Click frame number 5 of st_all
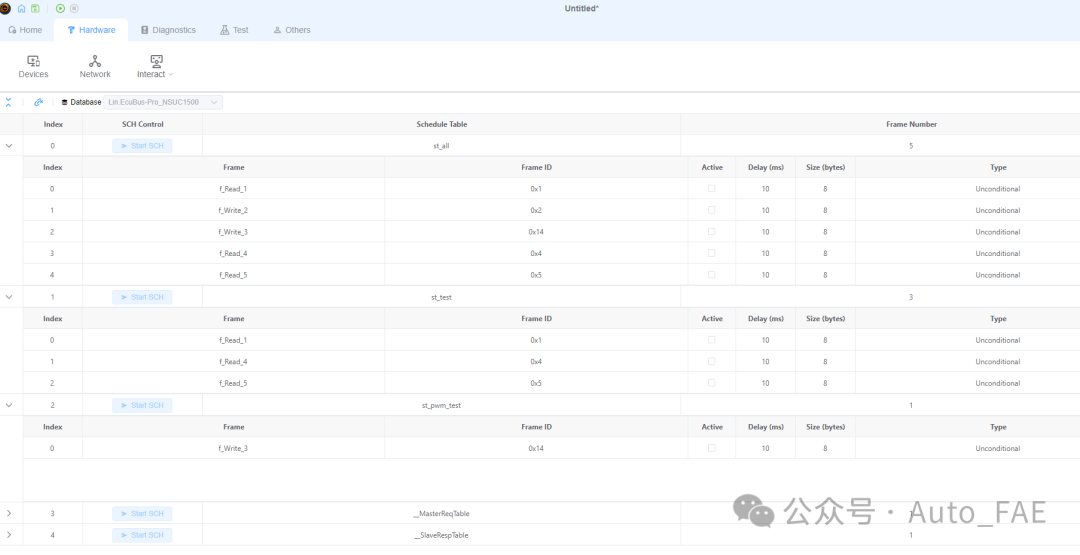 tap(911, 146)
